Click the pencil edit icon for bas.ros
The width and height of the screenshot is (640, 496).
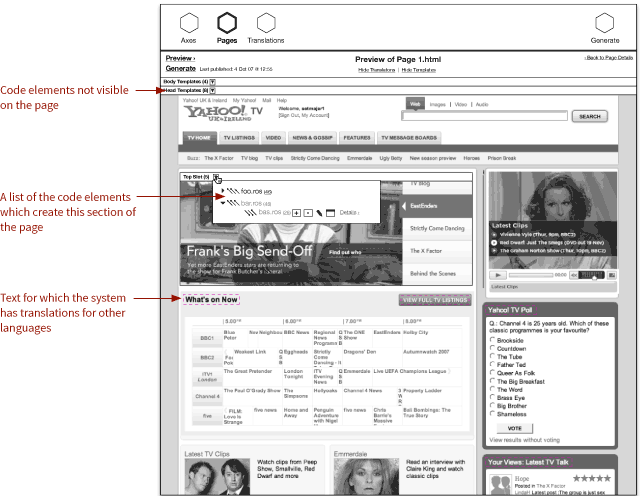(319, 213)
